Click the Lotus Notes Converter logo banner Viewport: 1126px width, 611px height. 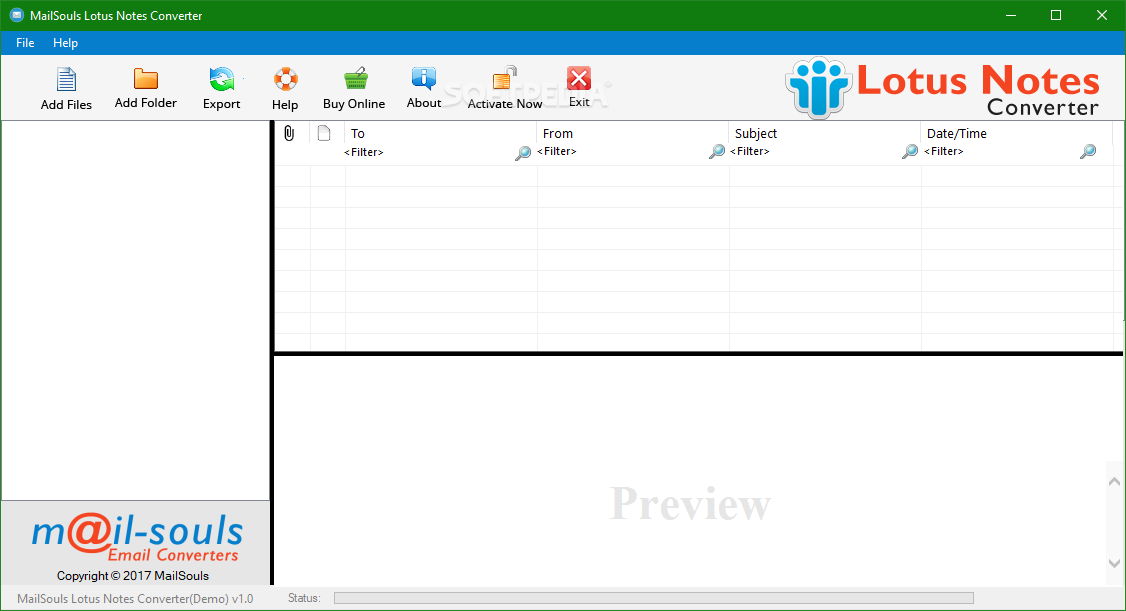click(942, 88)
